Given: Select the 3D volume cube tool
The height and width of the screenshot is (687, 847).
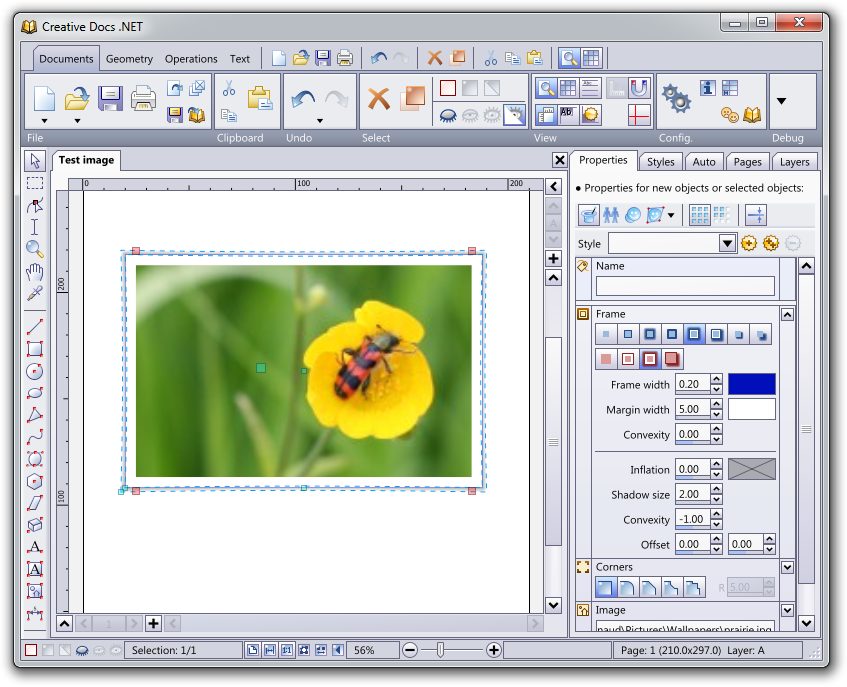Looking at the screenshot, I should pos(35,525).
